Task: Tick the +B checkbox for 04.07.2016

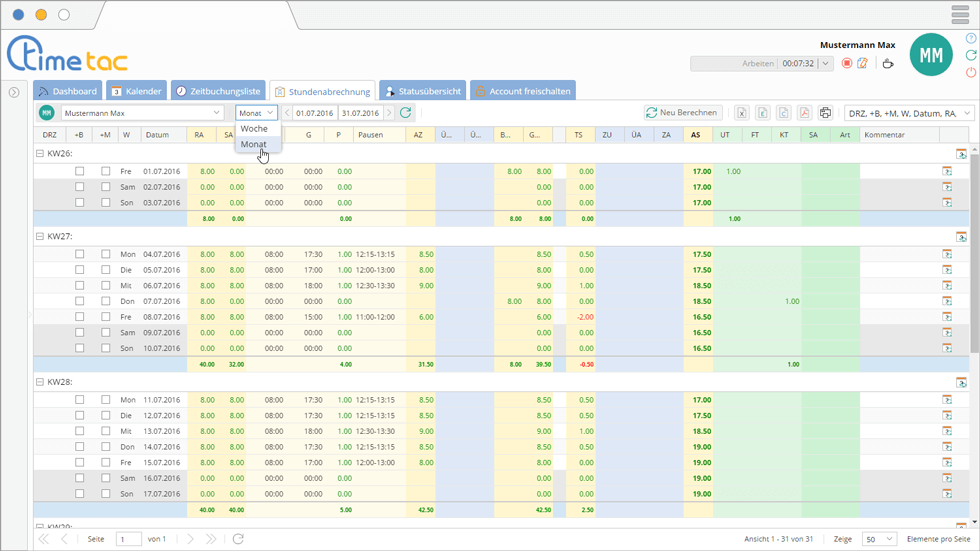Action: pyautogui.click(x=79, y=254)
